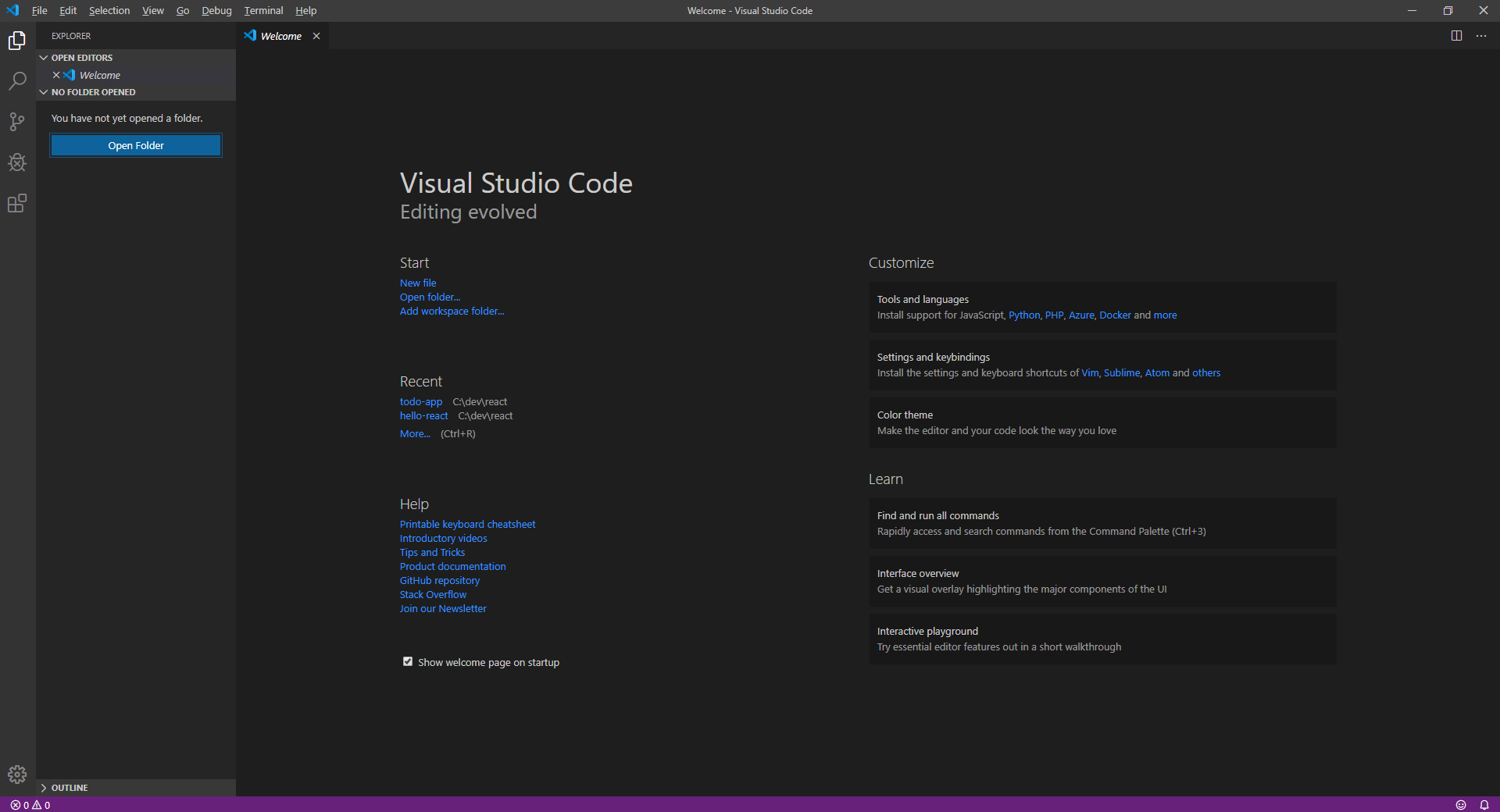The width and height of the screenshot is (1500, 812).
Task: Open the notifications bell
Action: click(1484, 805)
